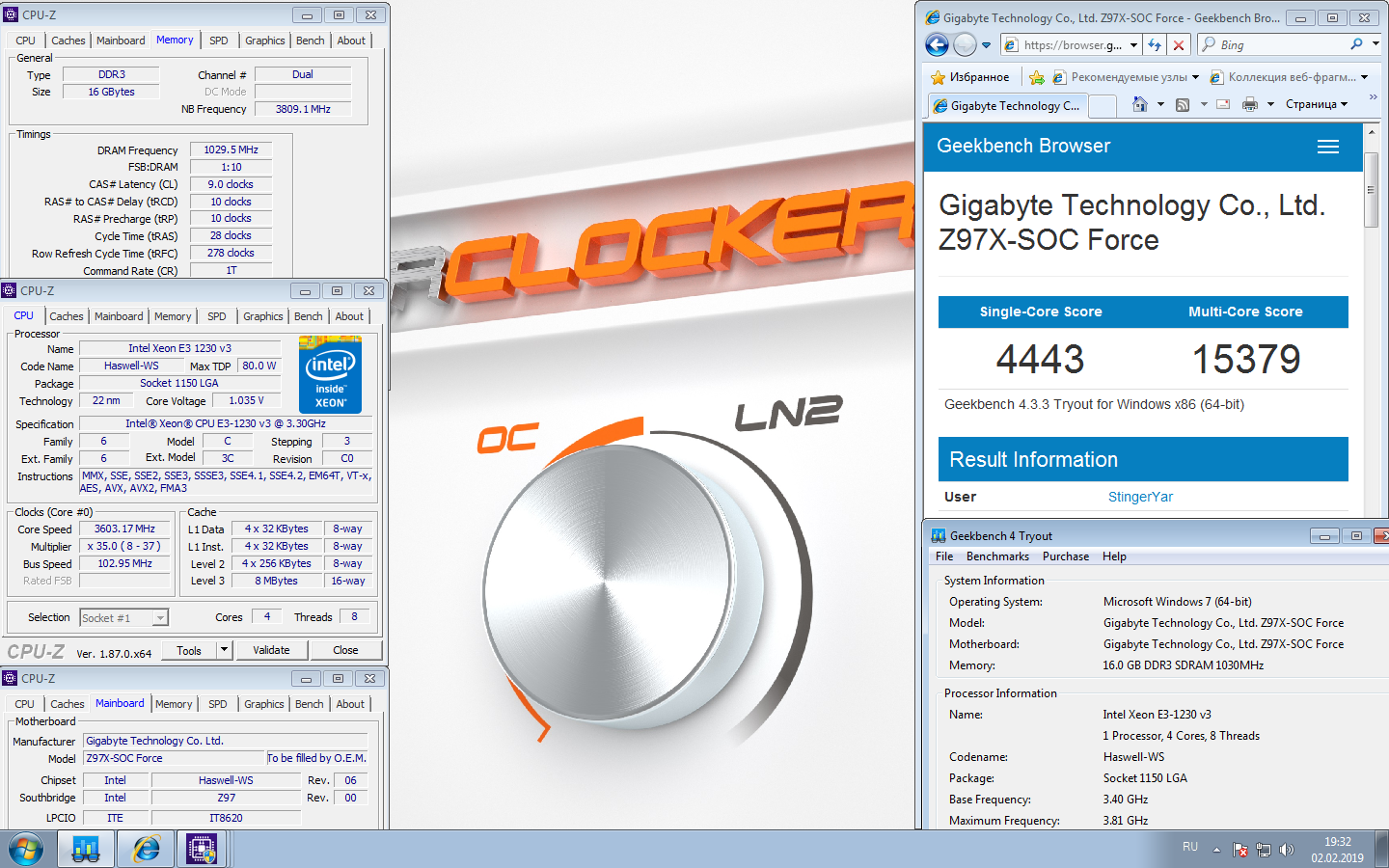
Task: Open the search provider dropdown next to Bing
Action: point(1375,44)
